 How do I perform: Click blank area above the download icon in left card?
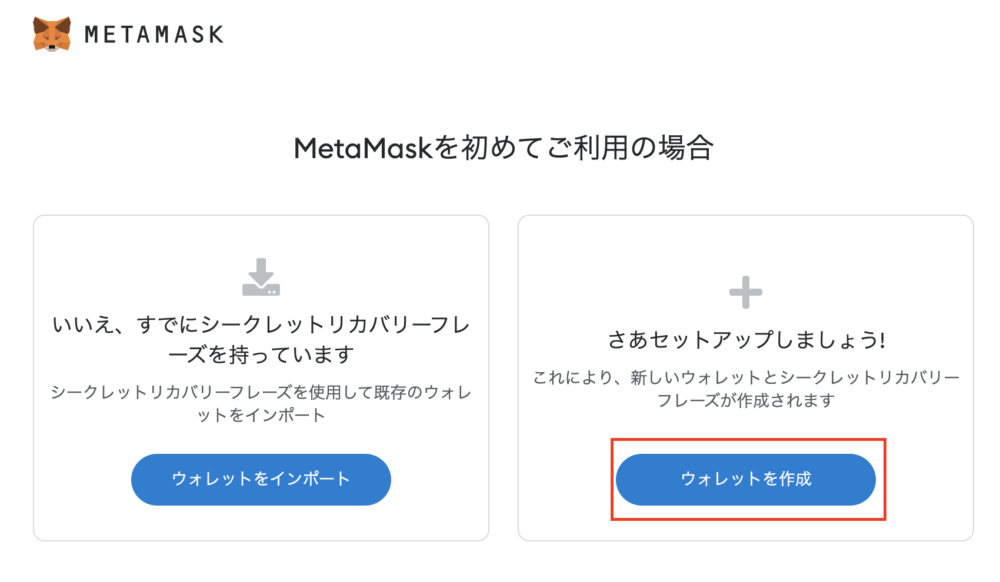(x=261, y=236)
